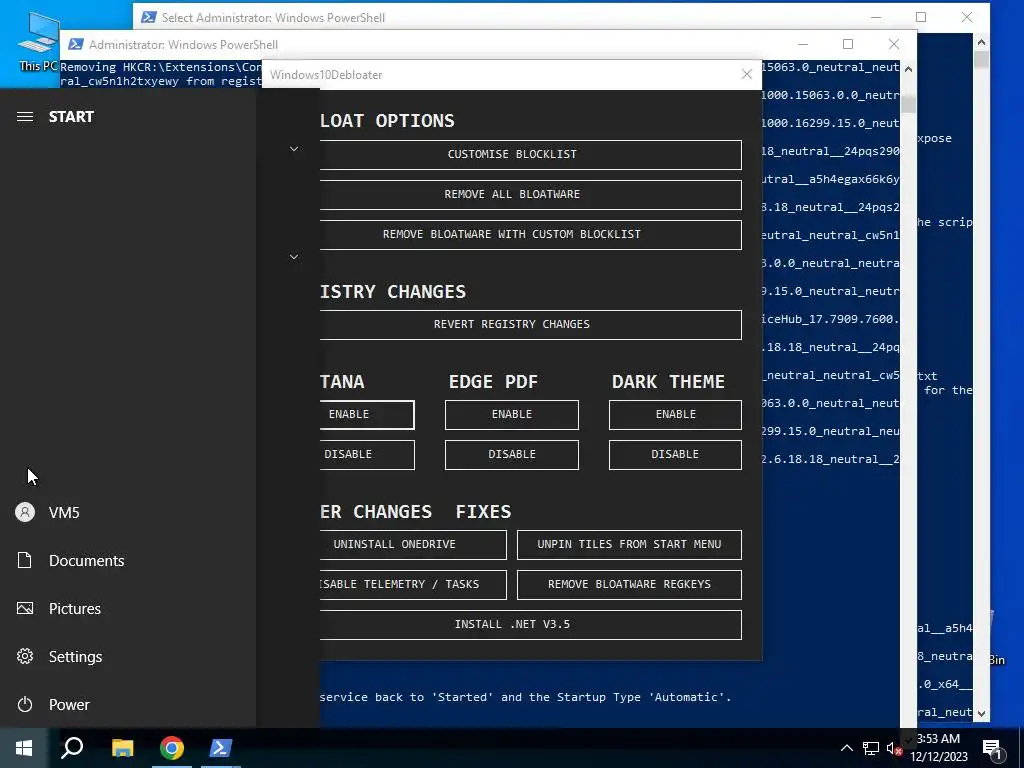Screen dimensions: 1024x768
Task: Disable Cortana
Action: tap(366, 455)
